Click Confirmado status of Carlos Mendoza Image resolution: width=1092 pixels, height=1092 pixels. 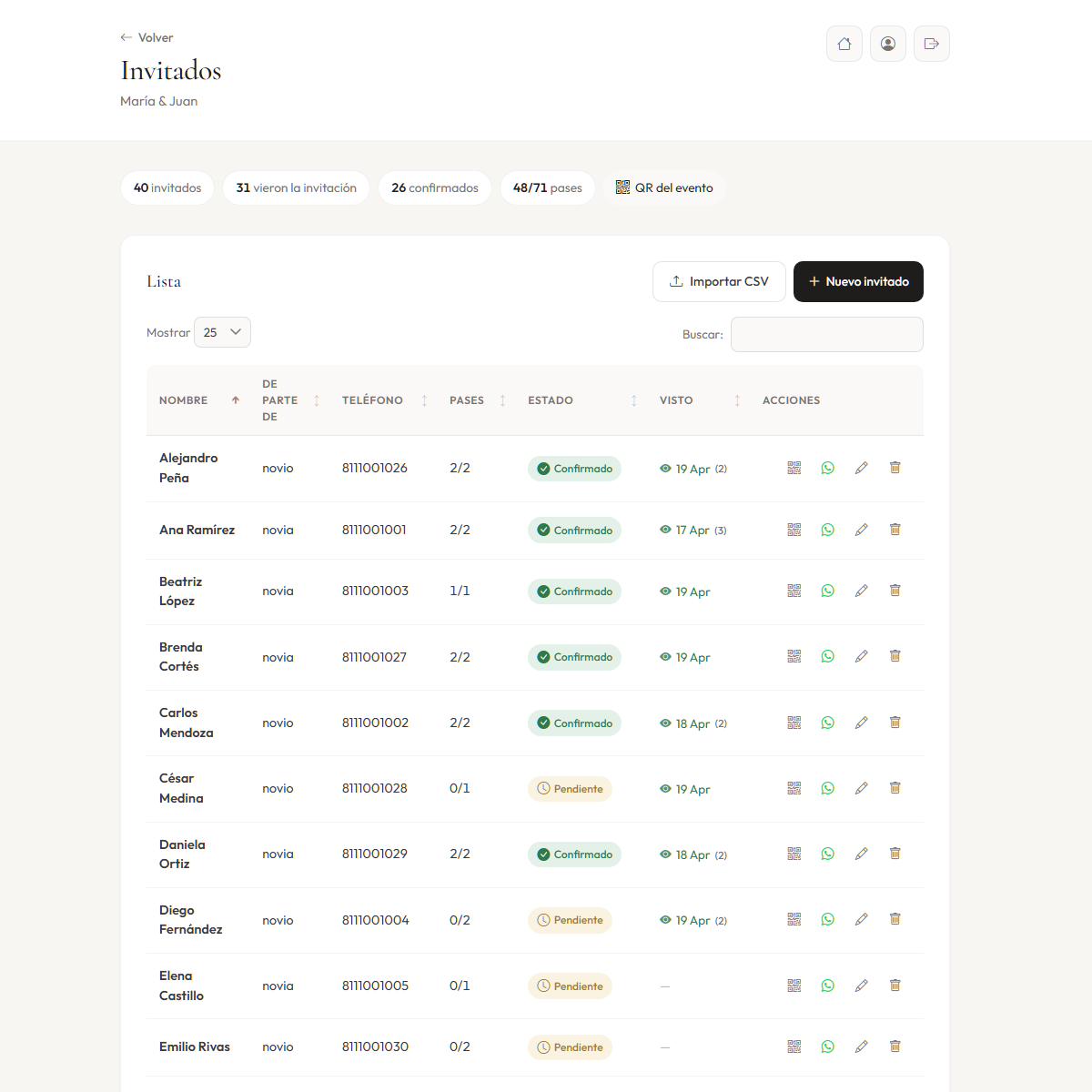(574, 723)
